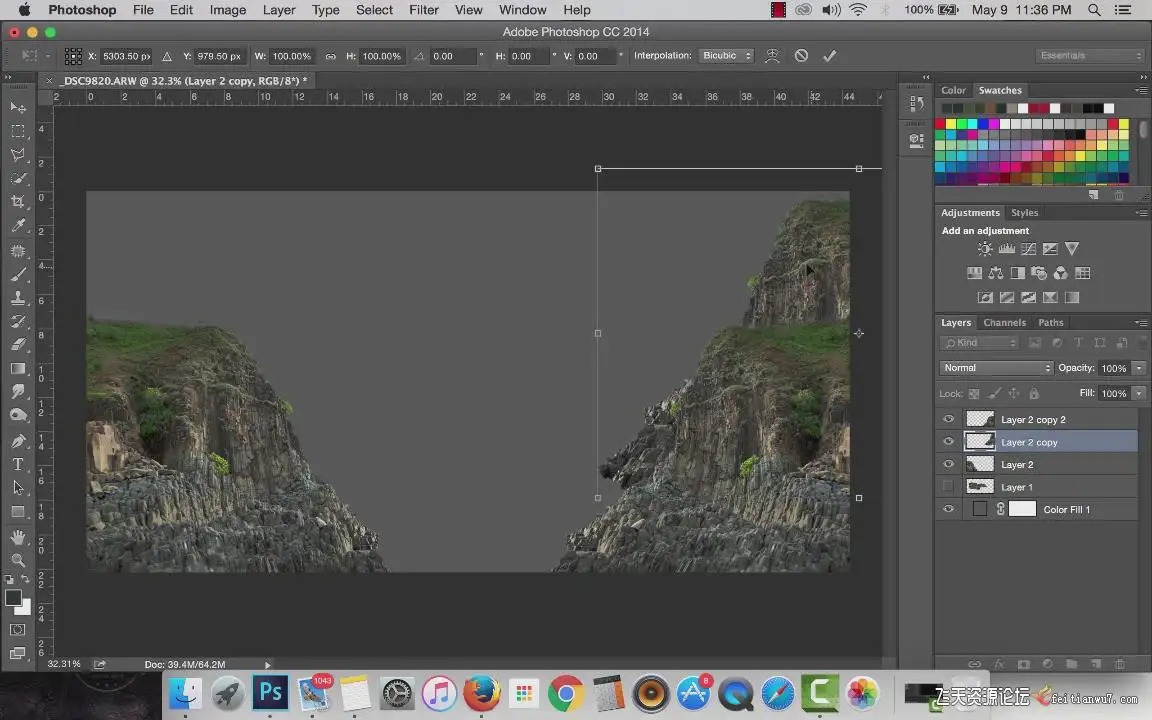Toggle visibility of Color Fill 1 layer
1152x720 pixels.
(x=948, y=510)
